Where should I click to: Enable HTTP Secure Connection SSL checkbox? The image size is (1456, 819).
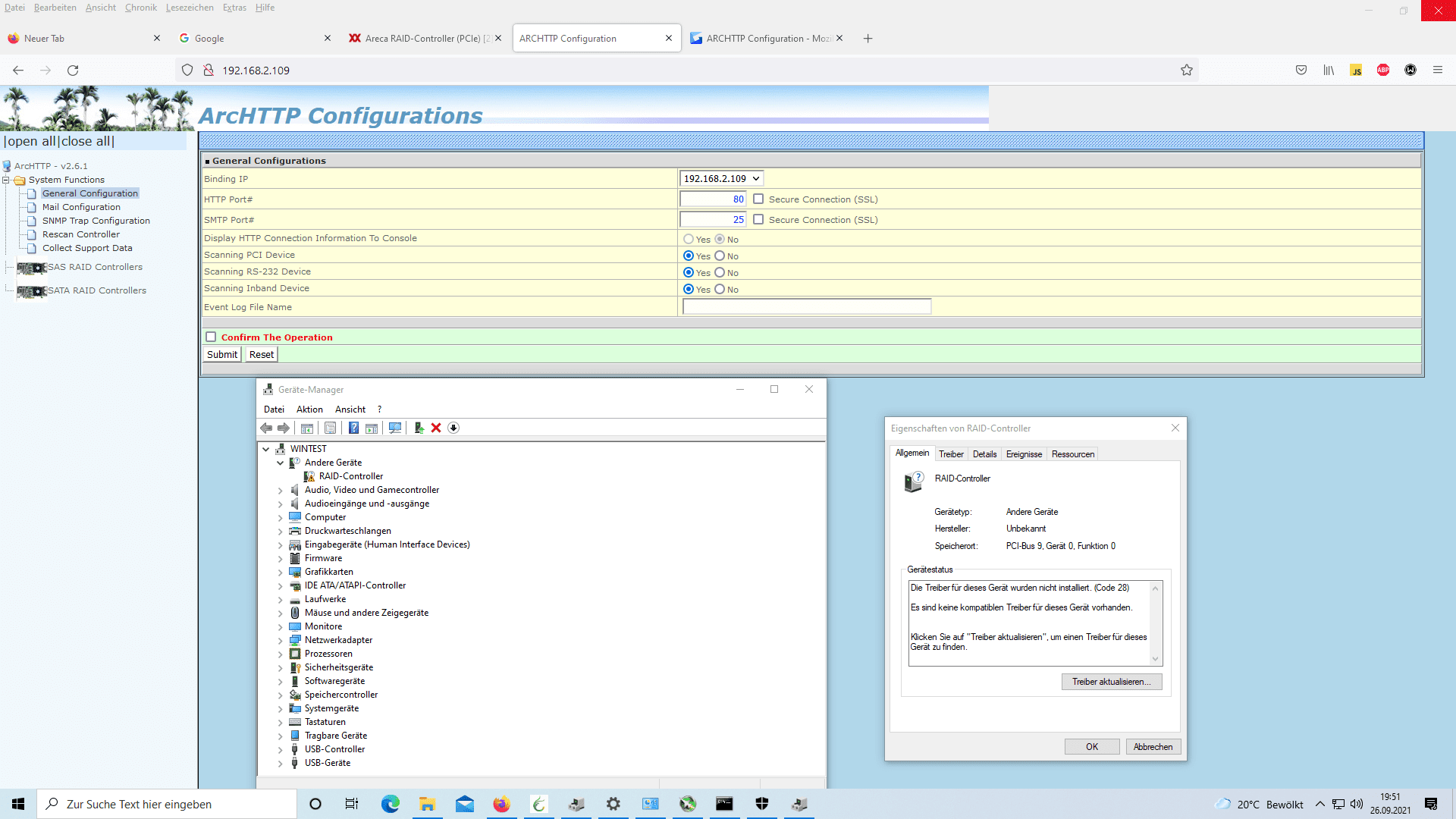pos(758,199)
